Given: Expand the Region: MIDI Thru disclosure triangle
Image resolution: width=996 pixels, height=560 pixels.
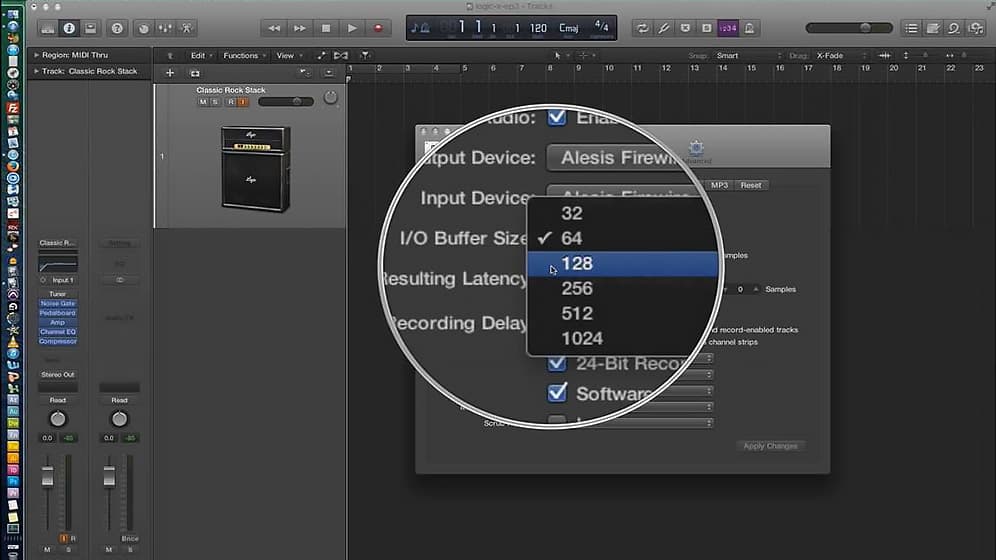Looking at the screenshot, I should [x=36, y=55].
